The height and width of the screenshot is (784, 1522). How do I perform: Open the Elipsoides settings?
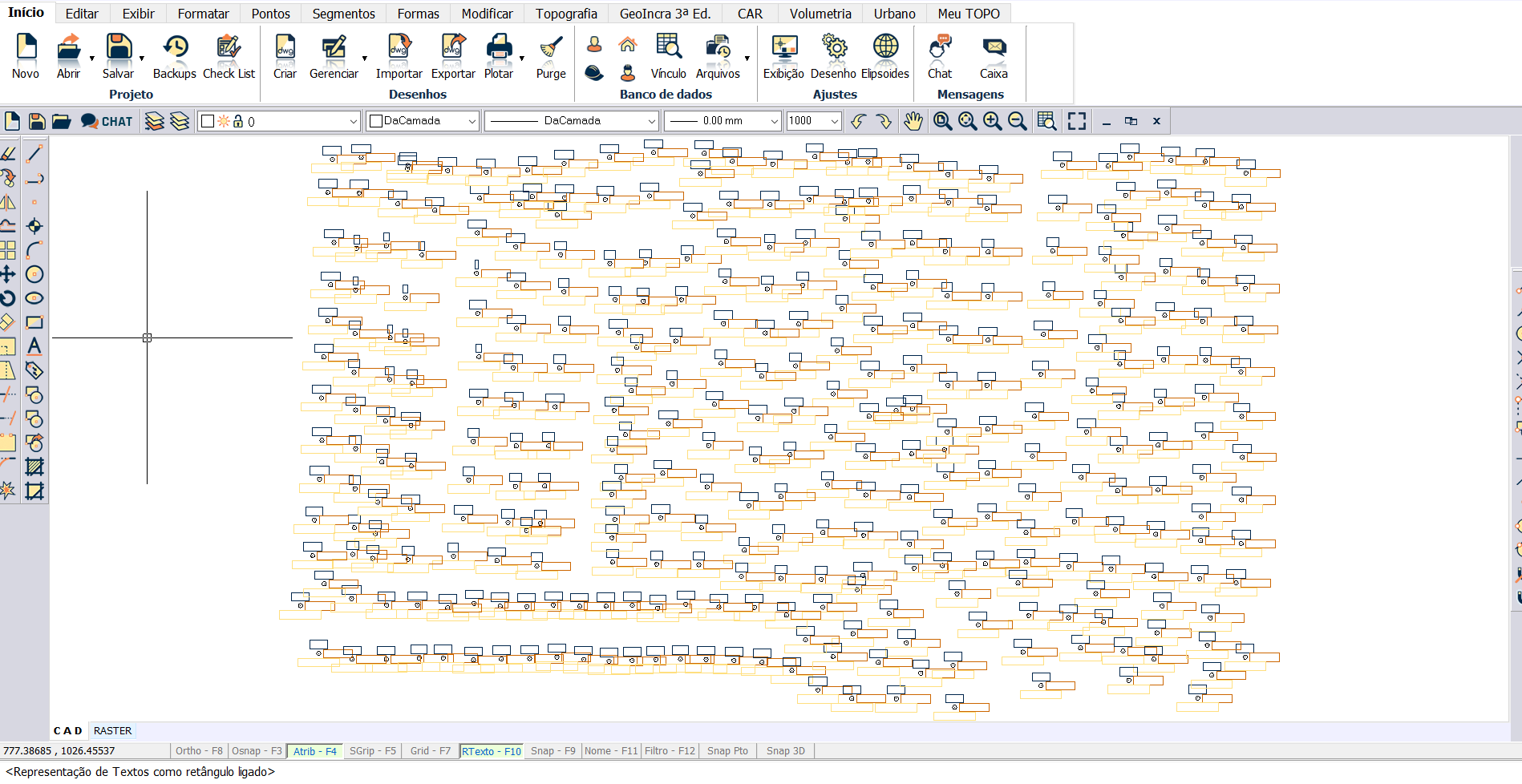884,56
